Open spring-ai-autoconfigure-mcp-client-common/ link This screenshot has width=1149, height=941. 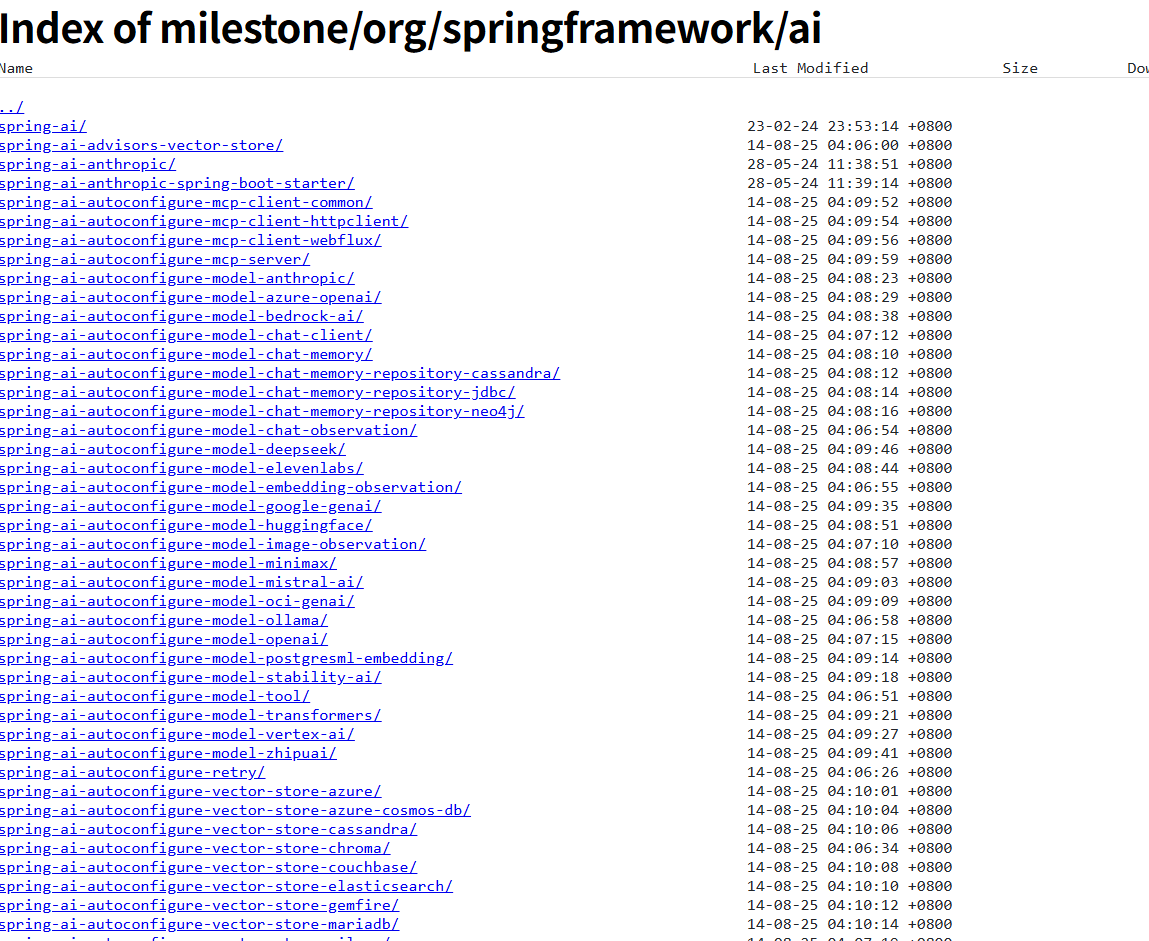pos(186,202)
